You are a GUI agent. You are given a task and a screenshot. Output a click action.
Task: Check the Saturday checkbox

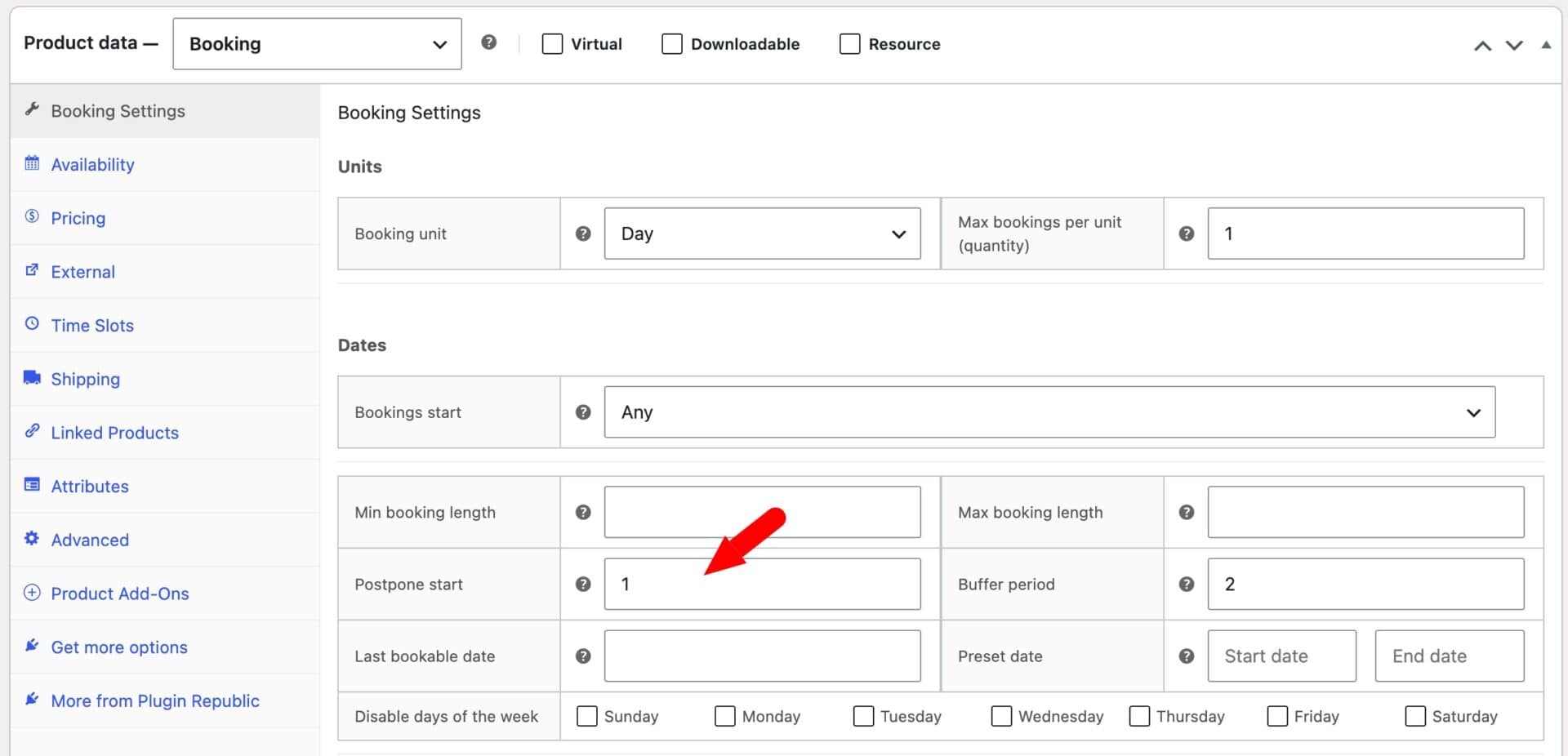(x=1415, y=716)
